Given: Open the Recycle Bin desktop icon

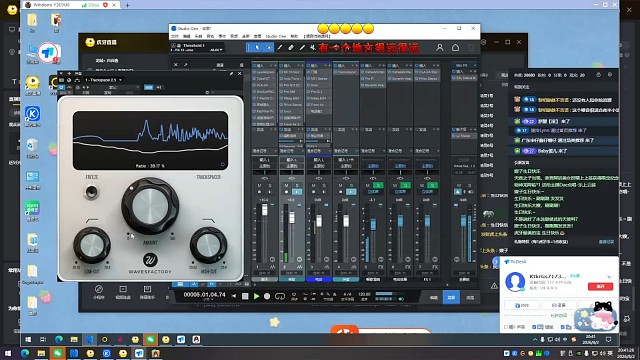Looking at the screenshot, I should point(32,145).
